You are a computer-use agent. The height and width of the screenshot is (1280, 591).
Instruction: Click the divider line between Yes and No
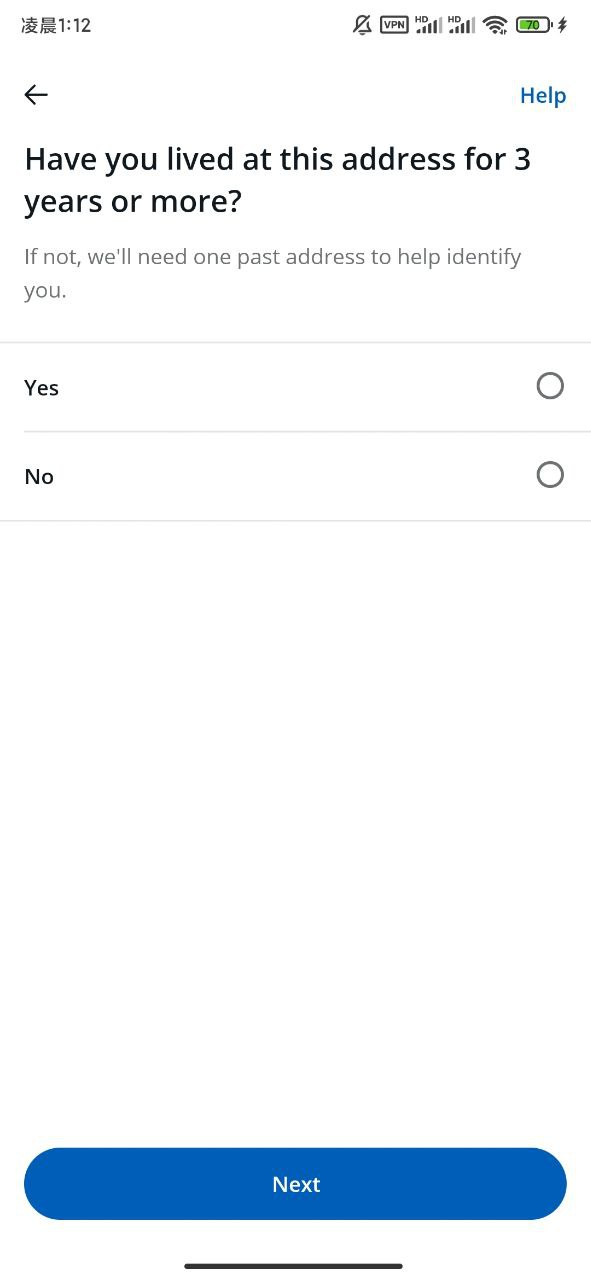[307, 432]
